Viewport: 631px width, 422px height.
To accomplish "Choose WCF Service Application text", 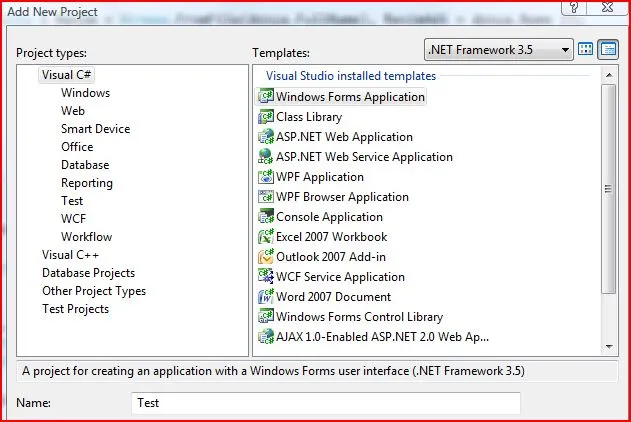I will 340,277.
